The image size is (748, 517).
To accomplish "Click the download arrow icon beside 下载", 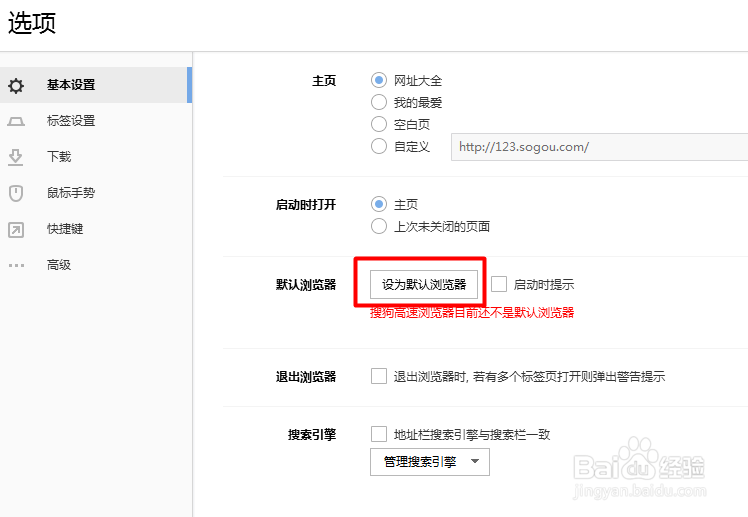I will (x=16, y=157).
